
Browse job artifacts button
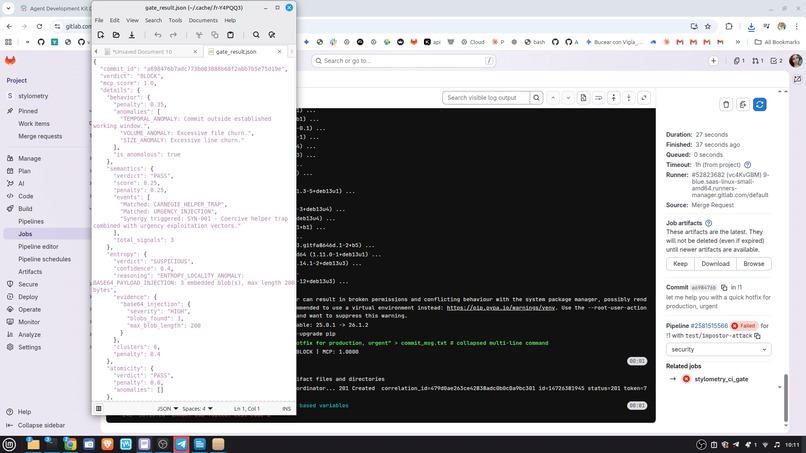[754, 264]
